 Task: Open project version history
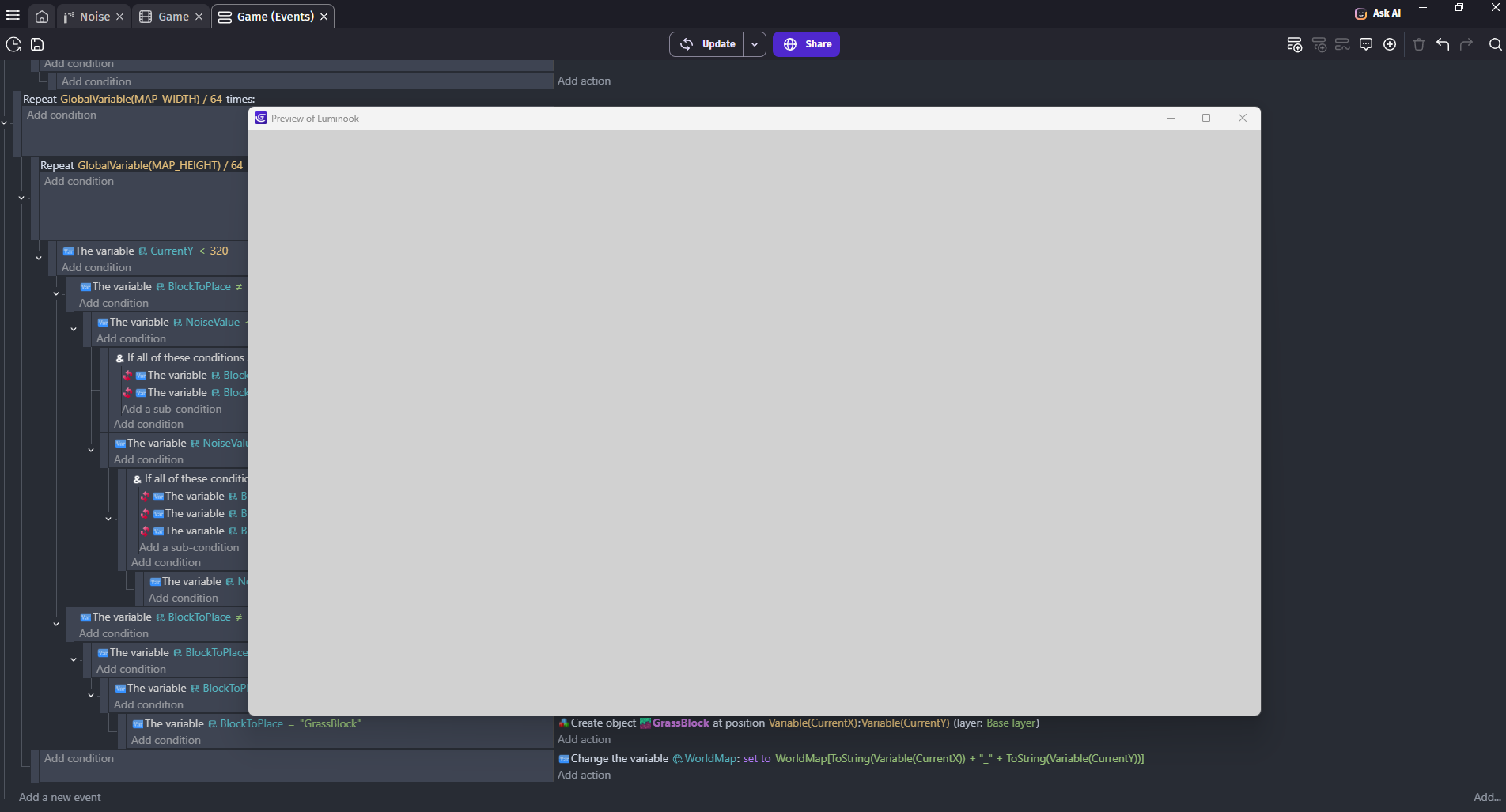point(13,44)
